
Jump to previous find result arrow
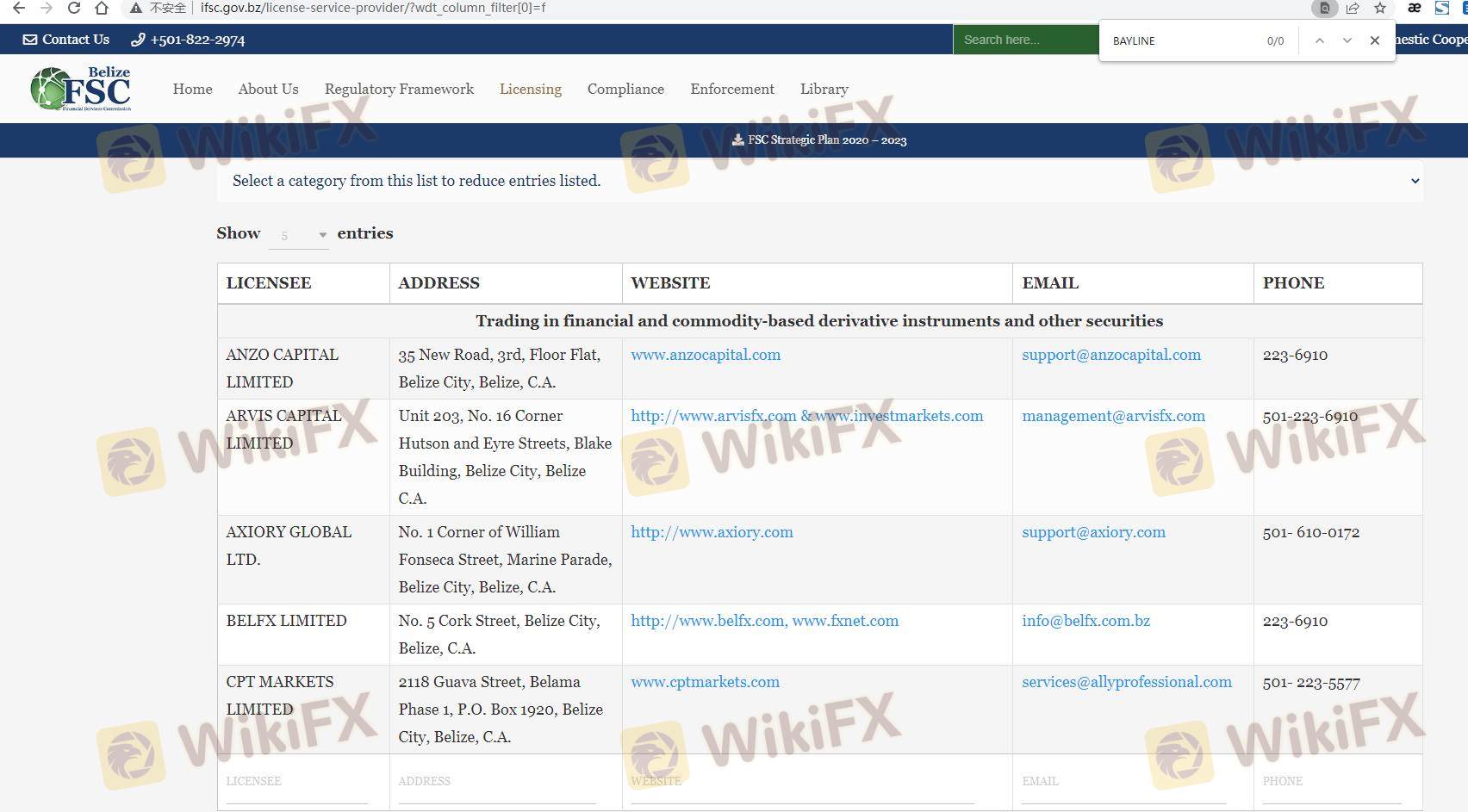(1319, 40)
